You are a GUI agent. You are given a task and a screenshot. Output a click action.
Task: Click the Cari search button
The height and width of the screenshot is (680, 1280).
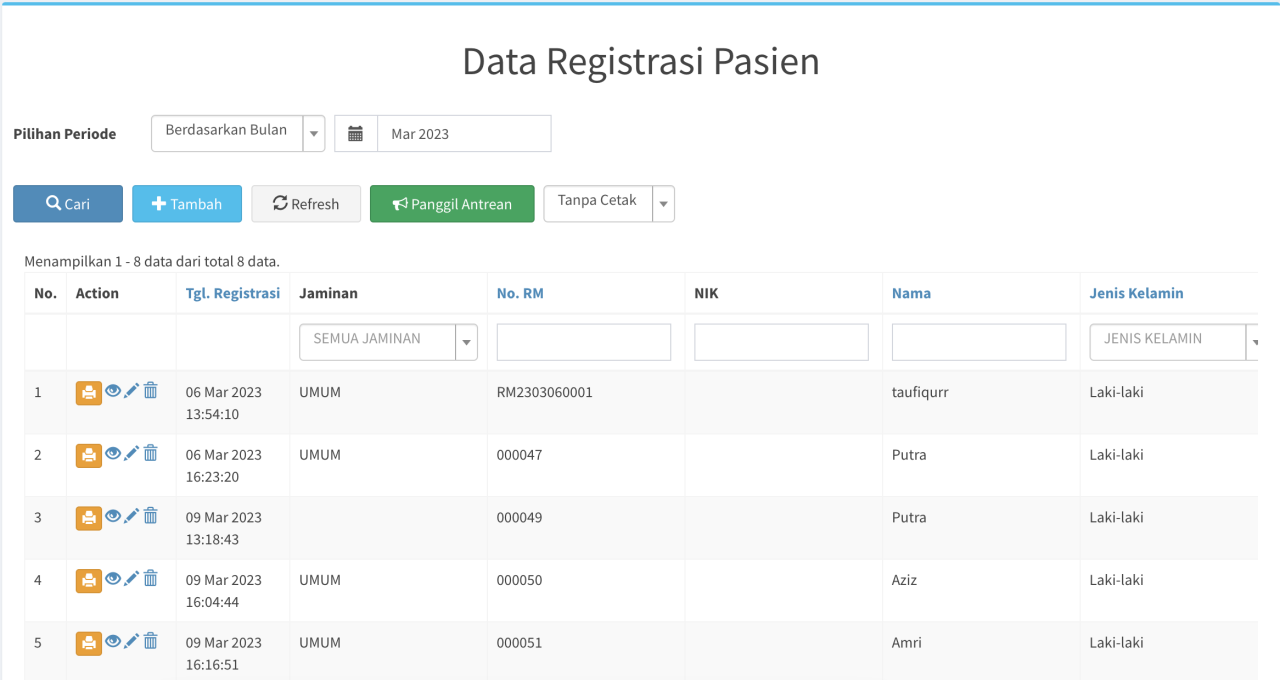tap(68, 203)
